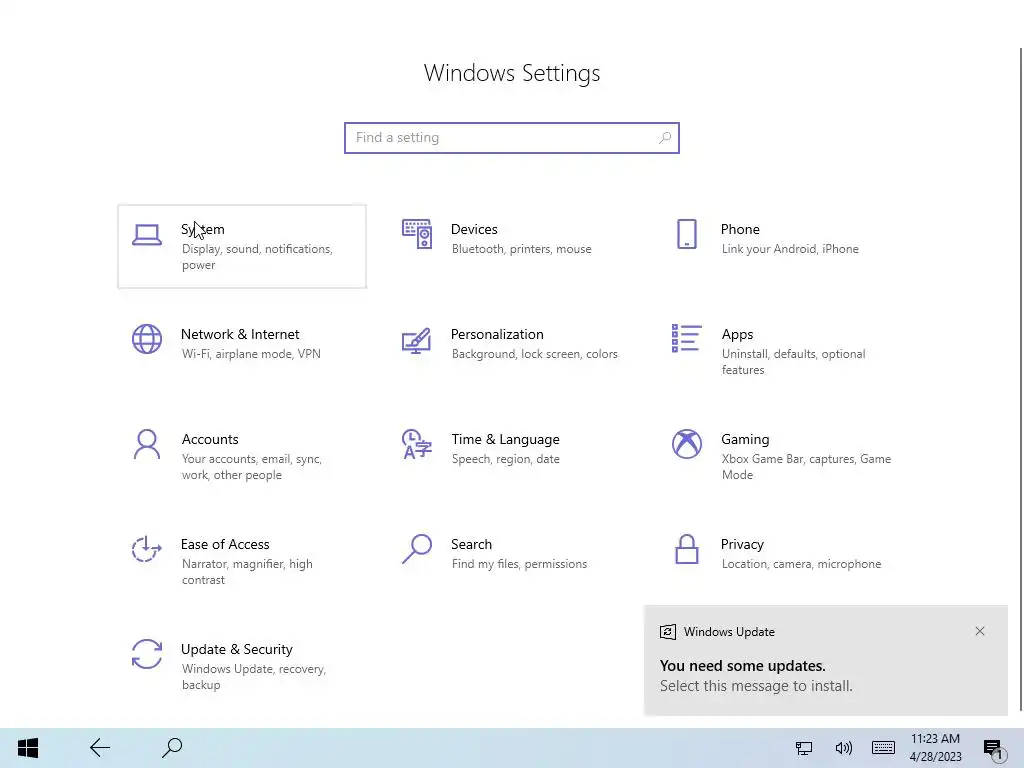Open touch keyboard tray icon
This screenshot has height=768, width=1024.
(x=883, y=748)
